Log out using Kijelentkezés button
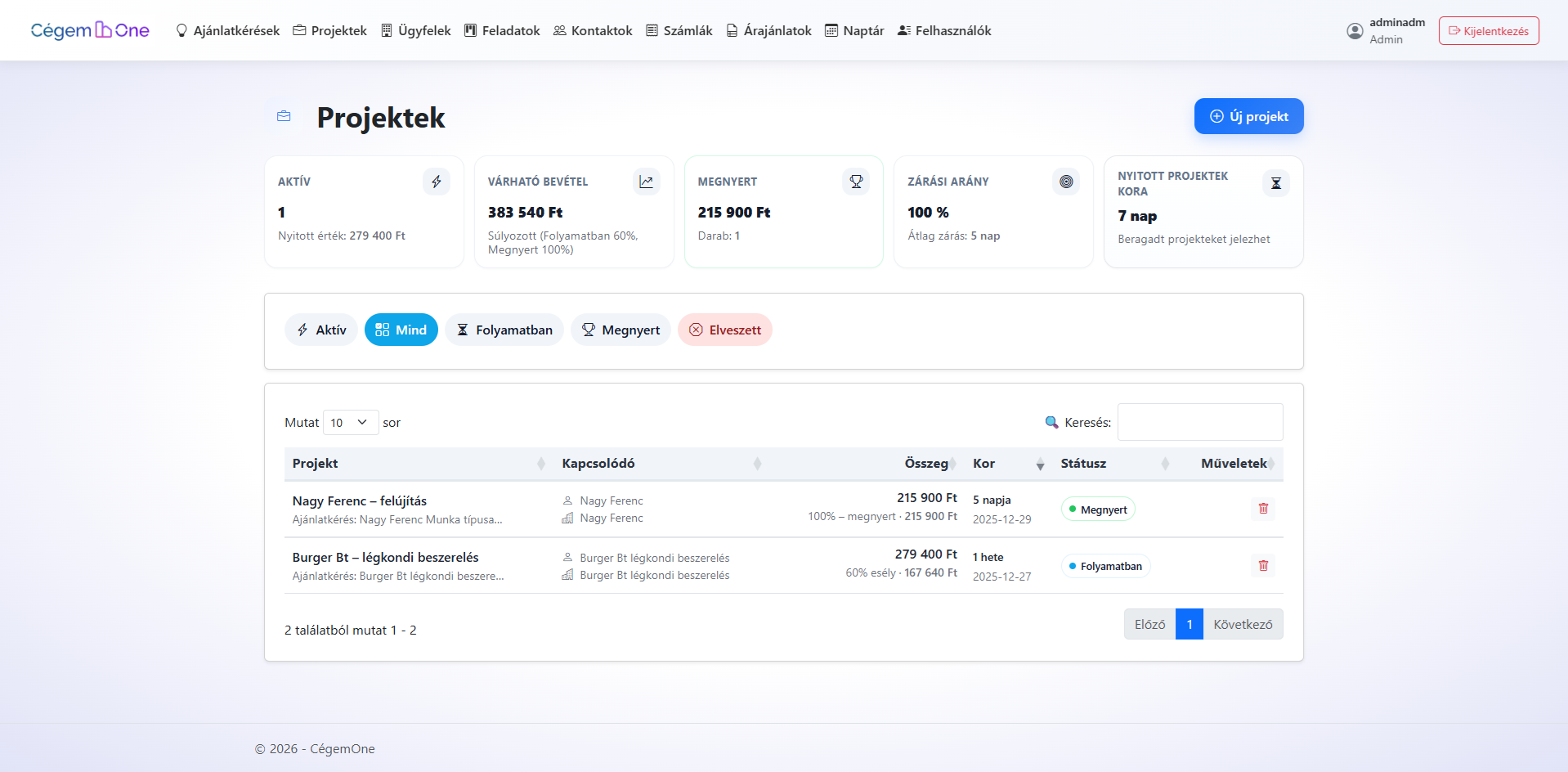 (x=1488, y=31)
